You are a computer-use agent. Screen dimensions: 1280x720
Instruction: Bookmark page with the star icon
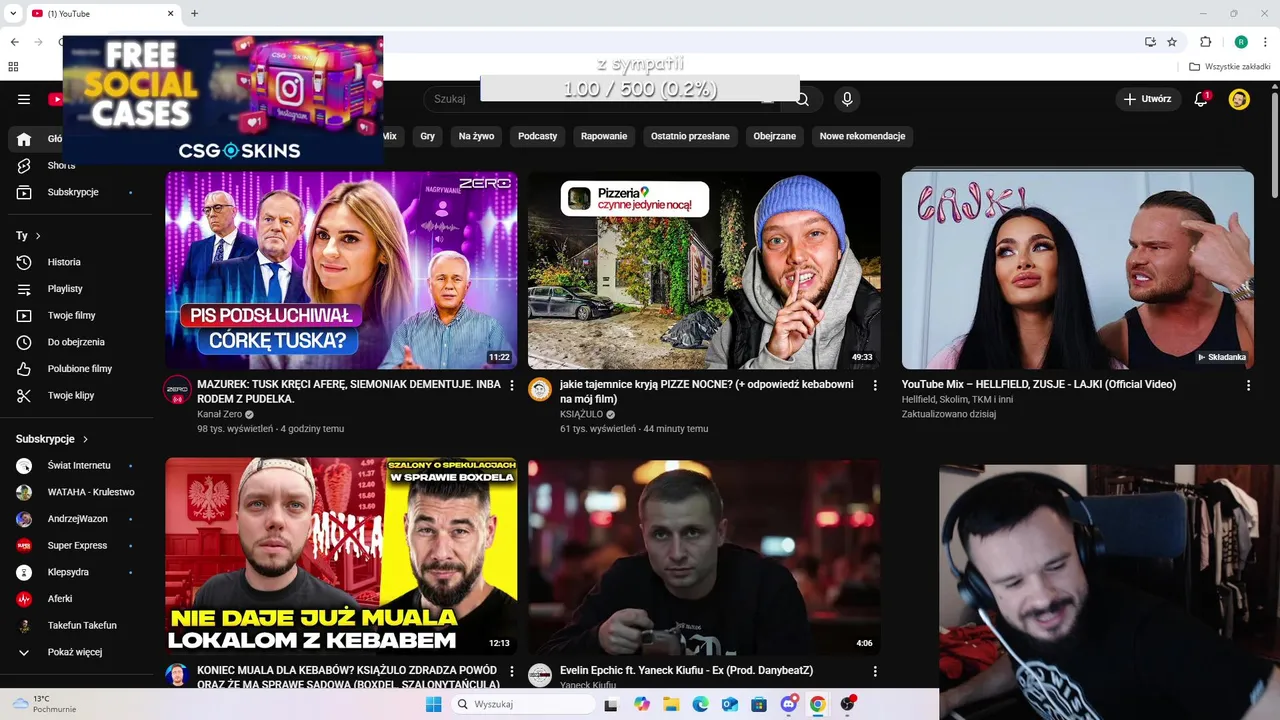click(x=1172, y=42)
